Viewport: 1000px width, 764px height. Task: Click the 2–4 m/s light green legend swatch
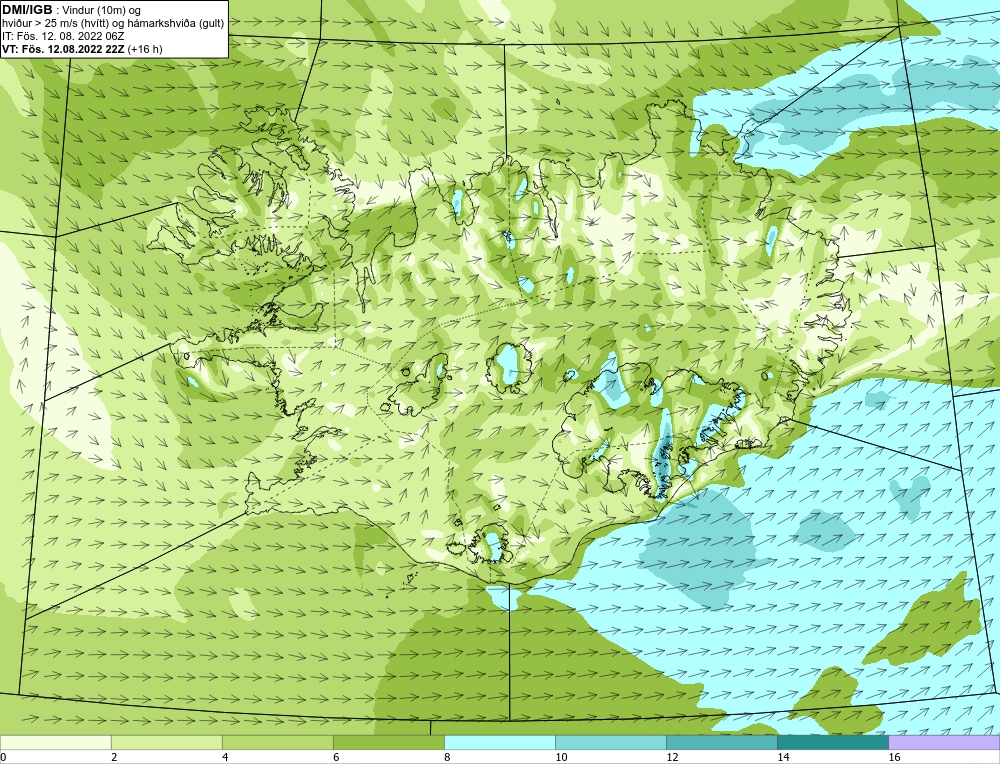[166, 742]
